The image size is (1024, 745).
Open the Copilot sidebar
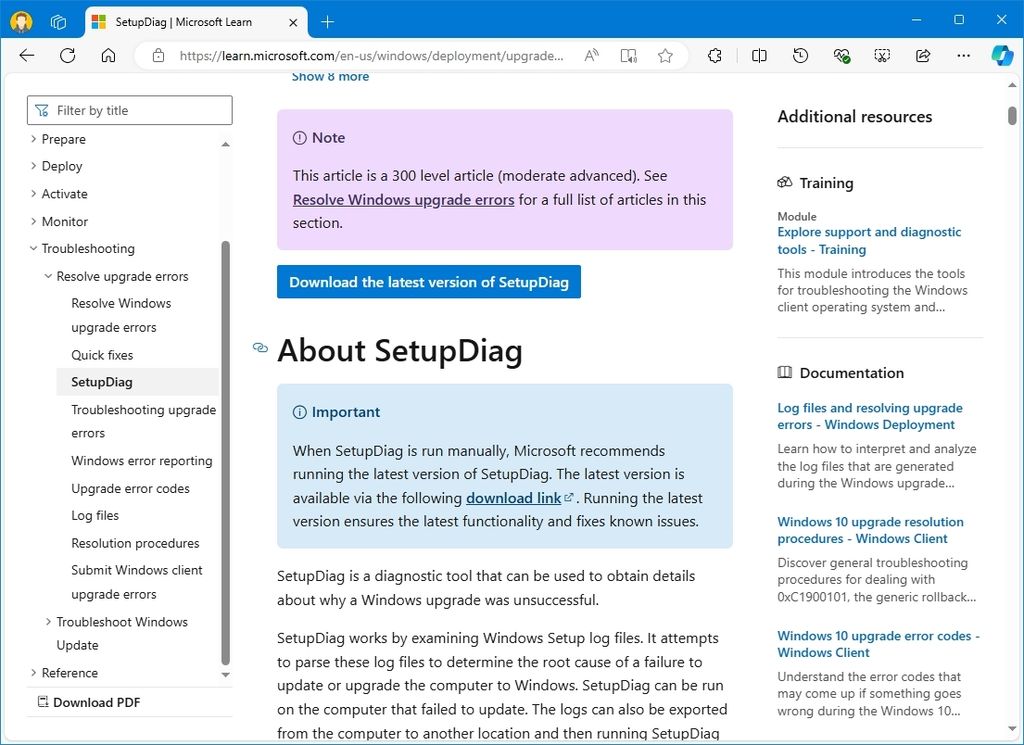pyautogui.click(x=1002, y=55)
